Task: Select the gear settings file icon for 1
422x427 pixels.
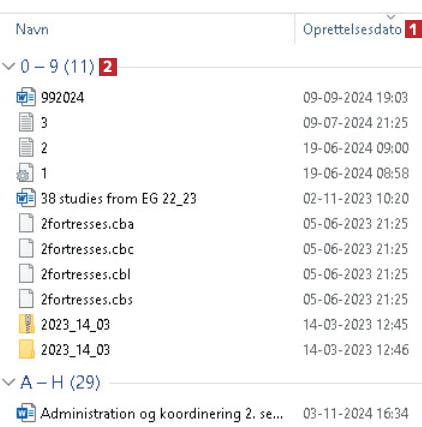Action: 25,173
